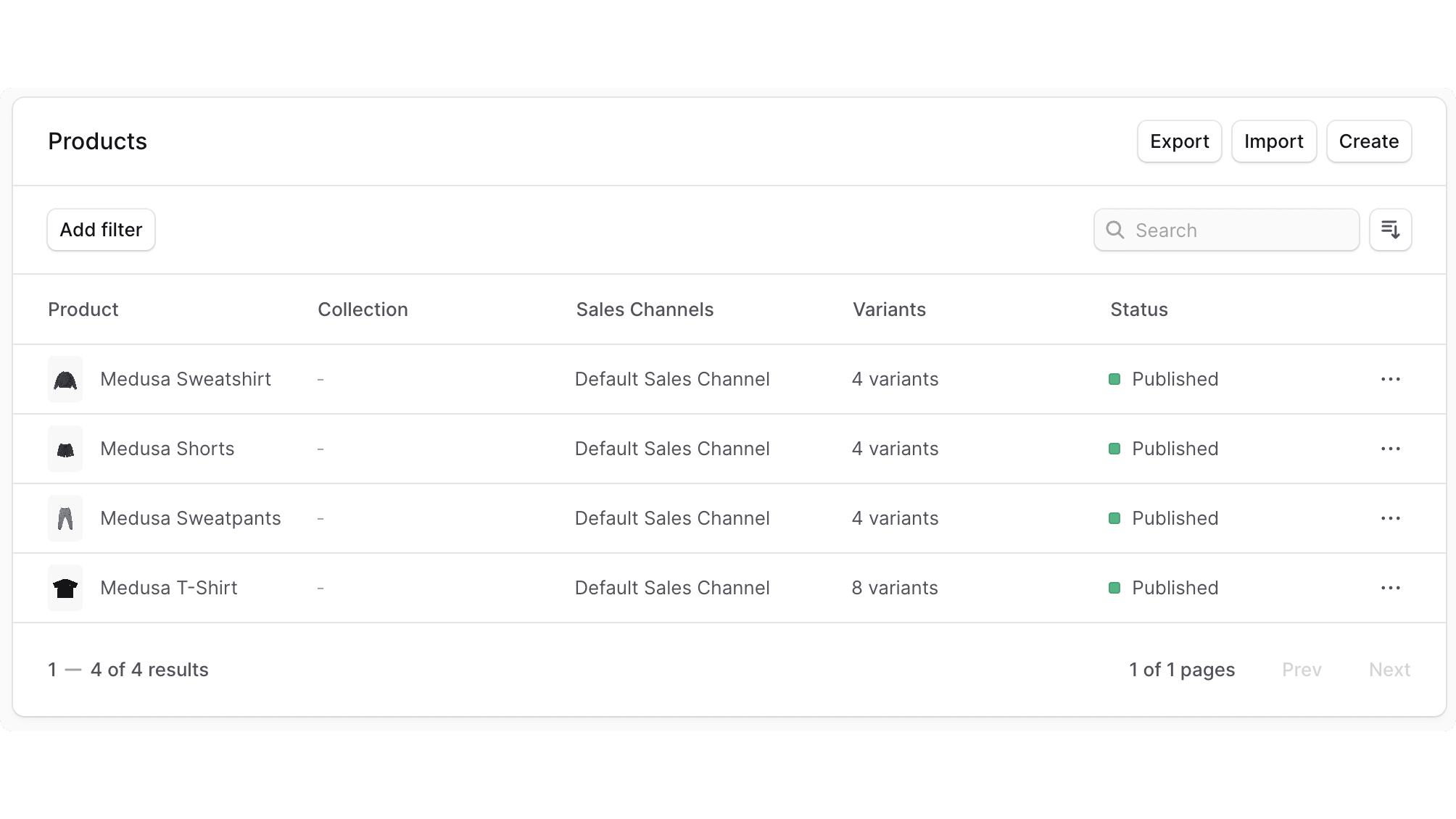Screen dimensions: 1456x819
Task: Click inside the Search input field
Action: [1233, 230]
